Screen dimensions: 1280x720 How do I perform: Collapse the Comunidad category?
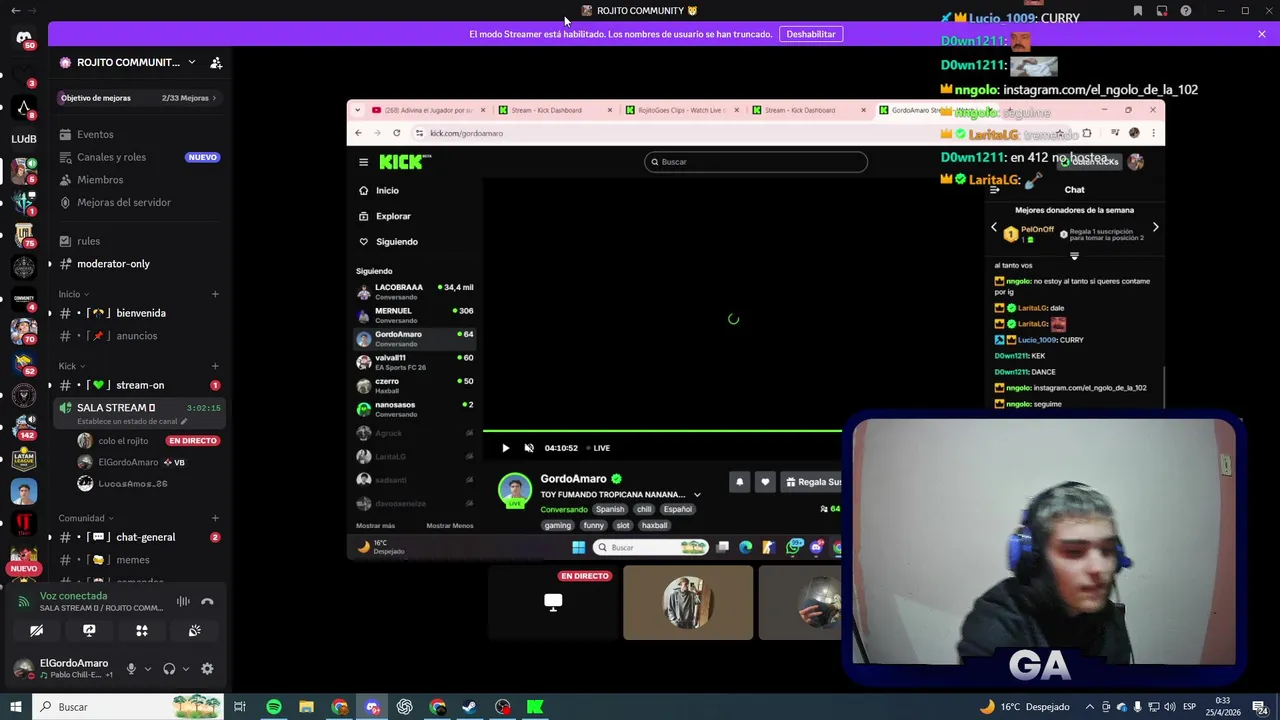(x=85, y=518)
